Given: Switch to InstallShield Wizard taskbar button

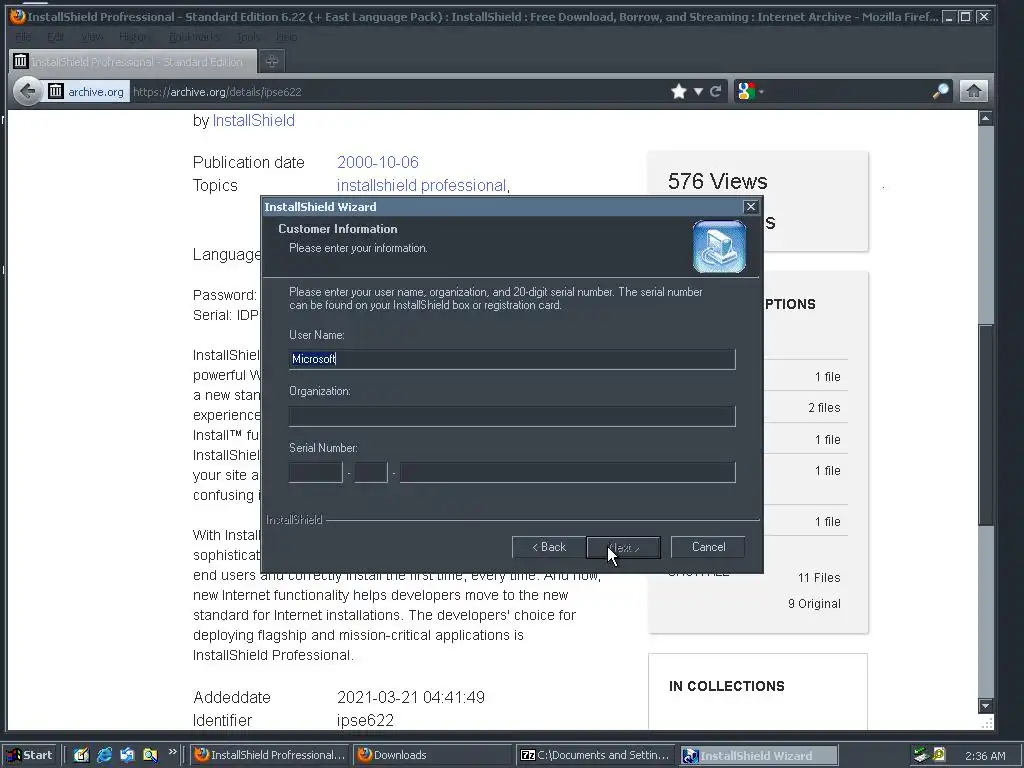Looking at the screenshot, I should pyautogui.click(x=758, y=755).
